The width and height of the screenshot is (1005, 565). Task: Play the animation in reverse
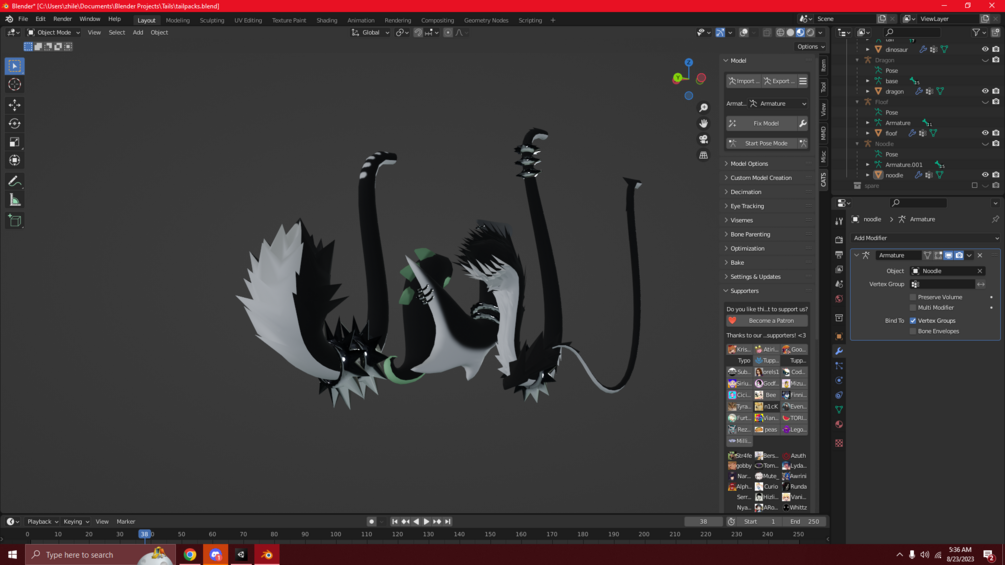coord(416,521)
